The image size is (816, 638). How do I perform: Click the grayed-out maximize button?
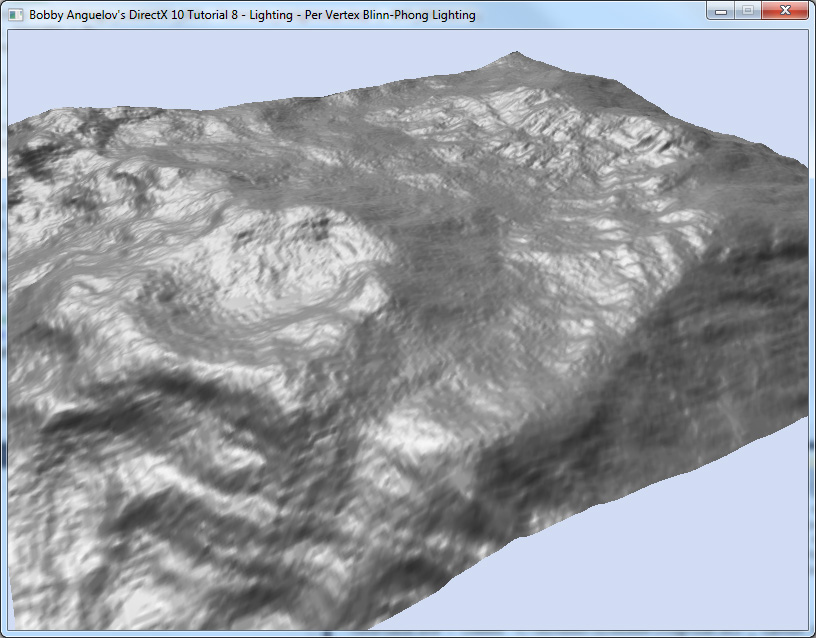pyautogui.click(x=747, y=11)
